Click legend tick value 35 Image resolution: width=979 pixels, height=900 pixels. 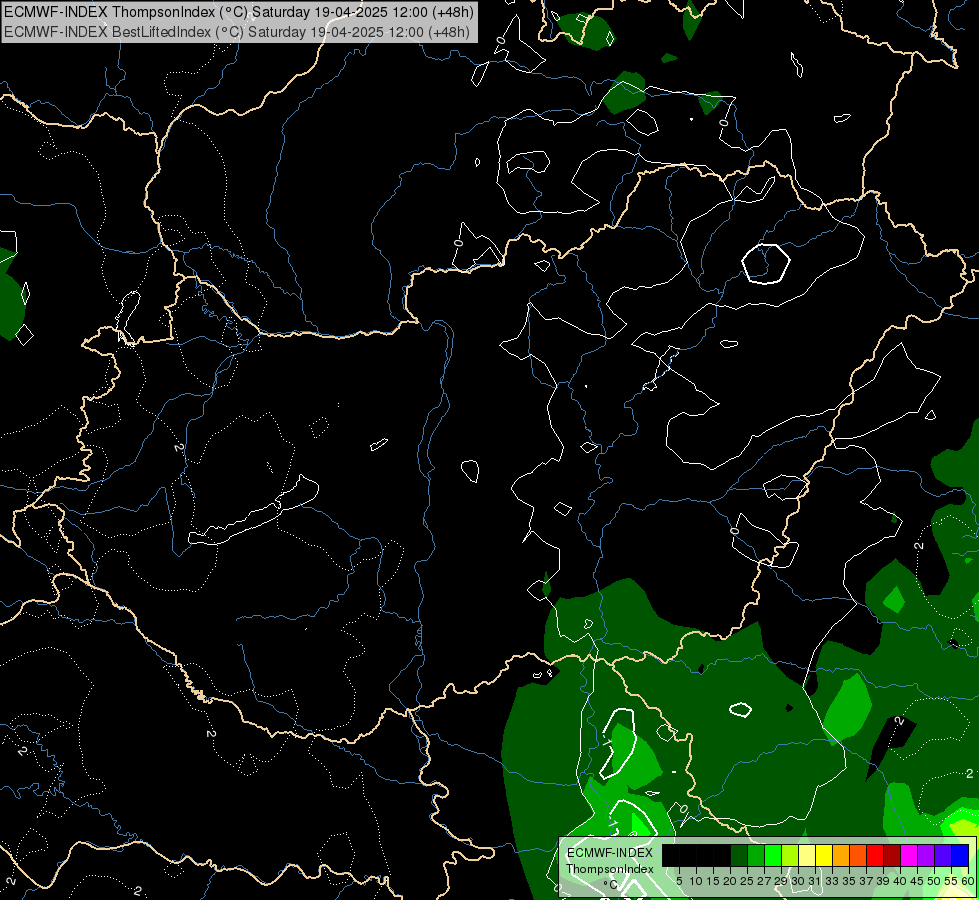(x=849, y=881)
